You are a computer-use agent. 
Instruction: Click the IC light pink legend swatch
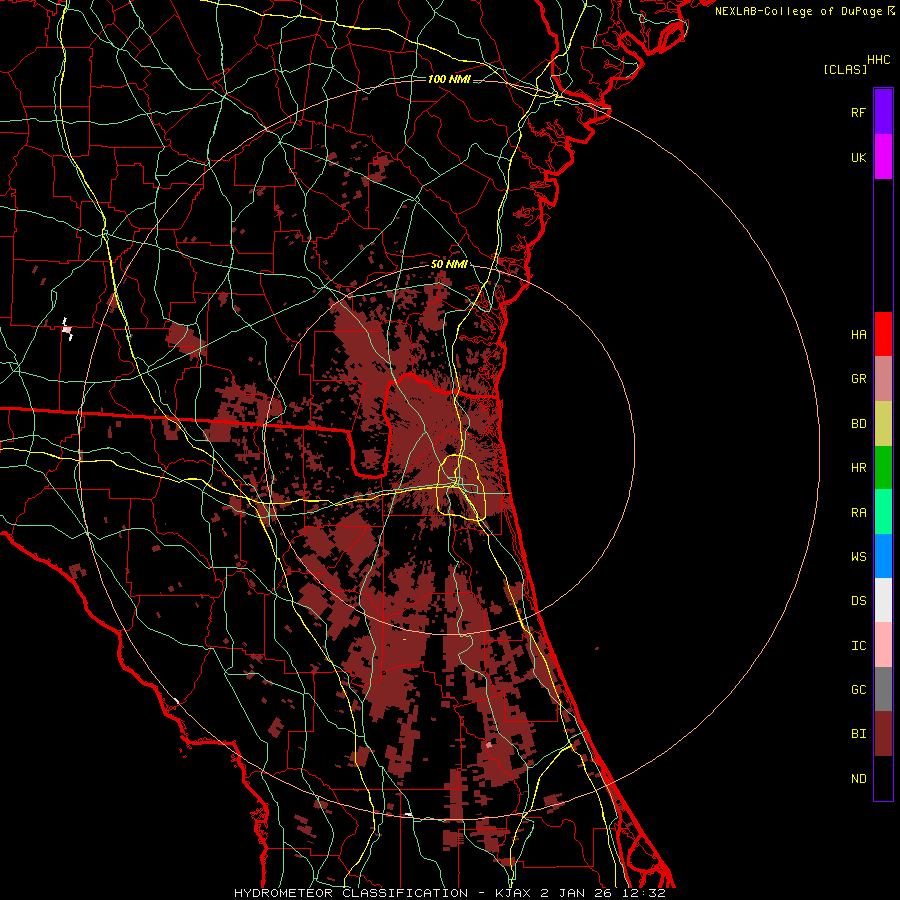[x=883, y=645]
